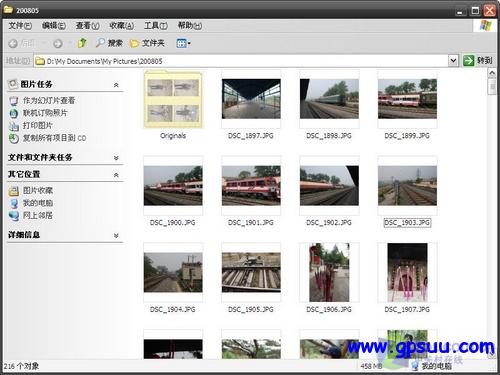Viewport: 500px width, 375px height.
Task: Open the Favorites (收藏) menu
Action: 122,26
